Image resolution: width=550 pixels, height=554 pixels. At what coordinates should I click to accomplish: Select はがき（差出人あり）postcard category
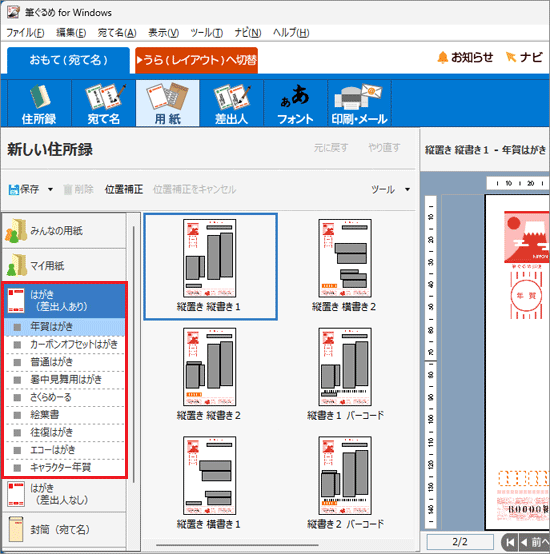pos(65,300)
